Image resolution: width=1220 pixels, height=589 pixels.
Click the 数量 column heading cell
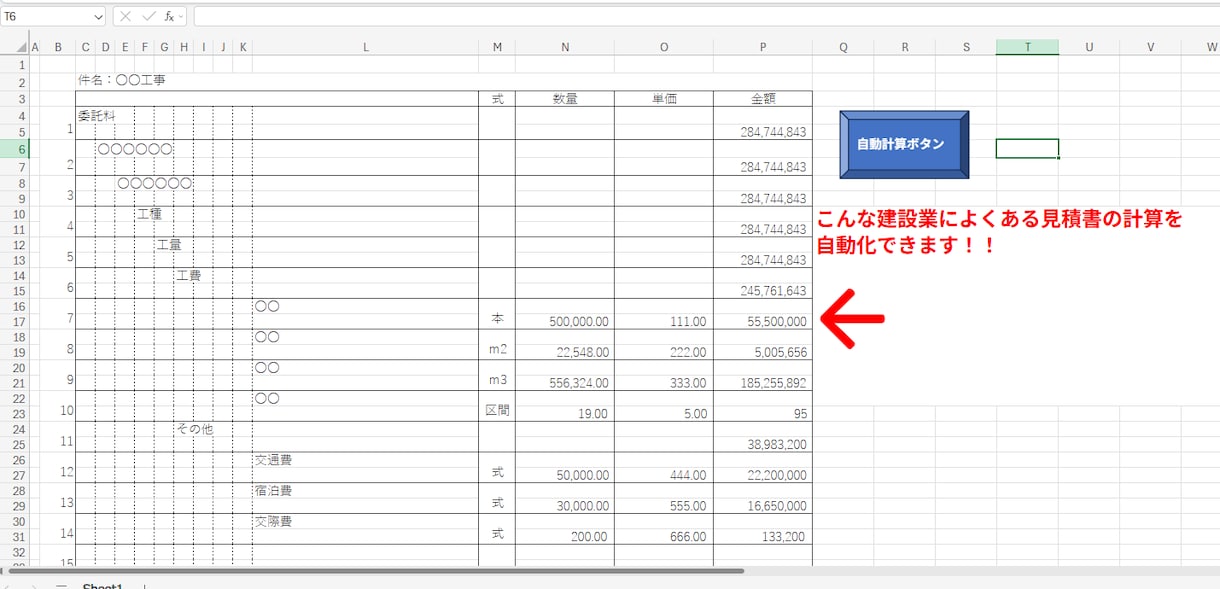click(x=565, y=99)
